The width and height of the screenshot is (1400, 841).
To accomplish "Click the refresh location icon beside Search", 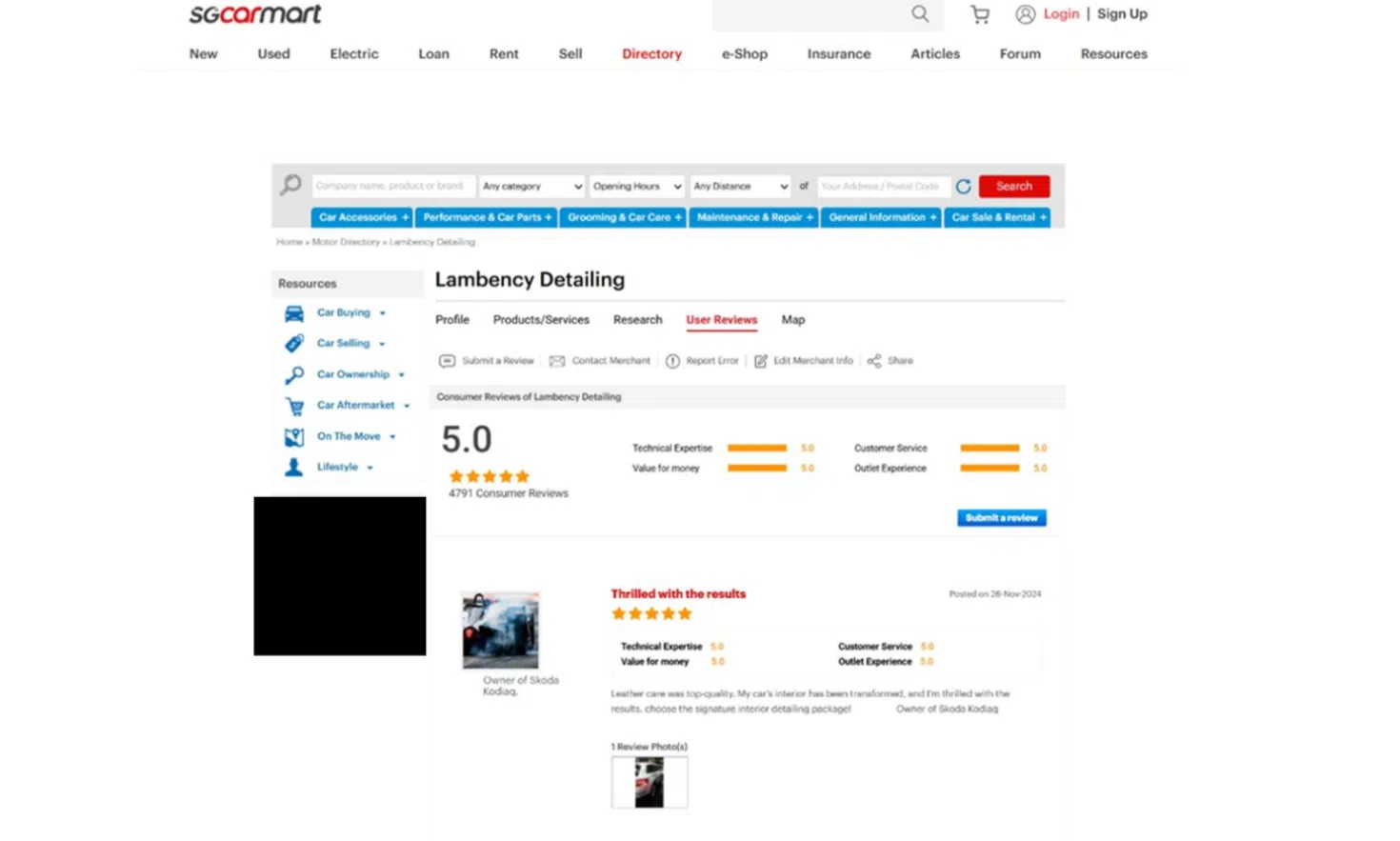I will 963,187.
